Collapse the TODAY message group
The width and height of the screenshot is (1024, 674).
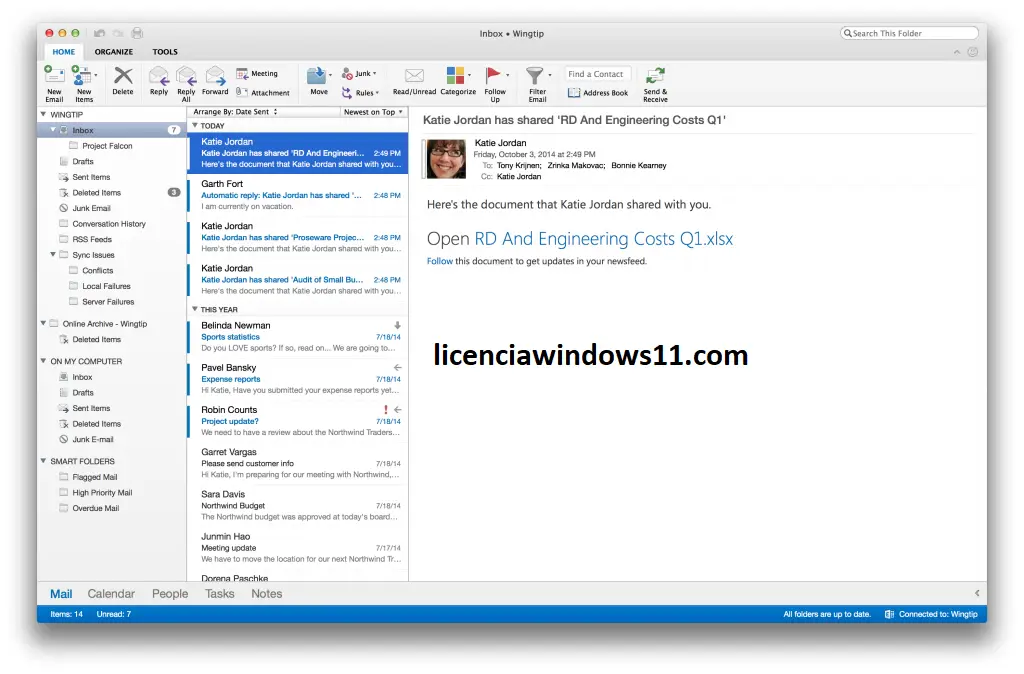pos(195,125)
